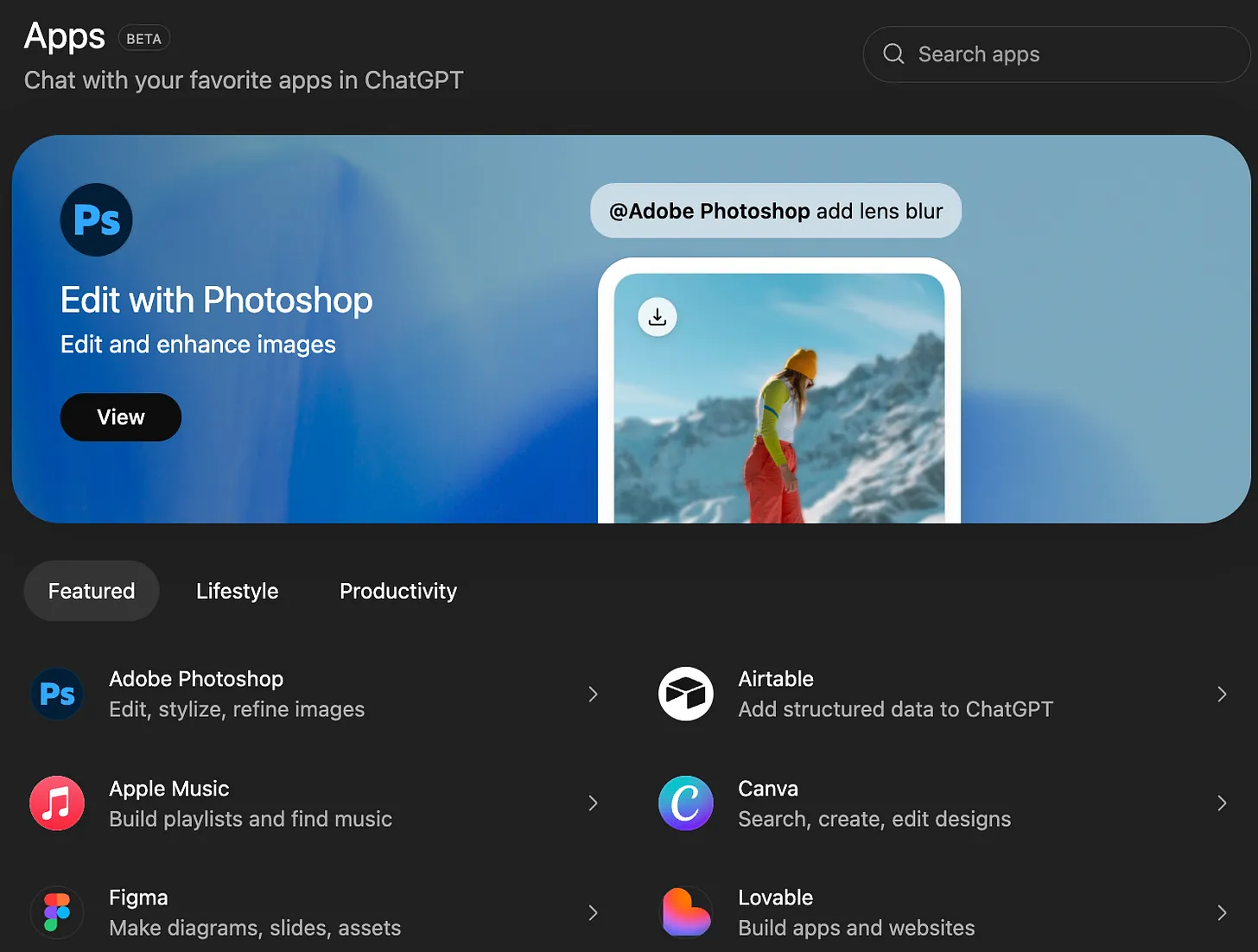Click into the Search apps field
The image size is (1258, 952).
[x=1071, y=54]
